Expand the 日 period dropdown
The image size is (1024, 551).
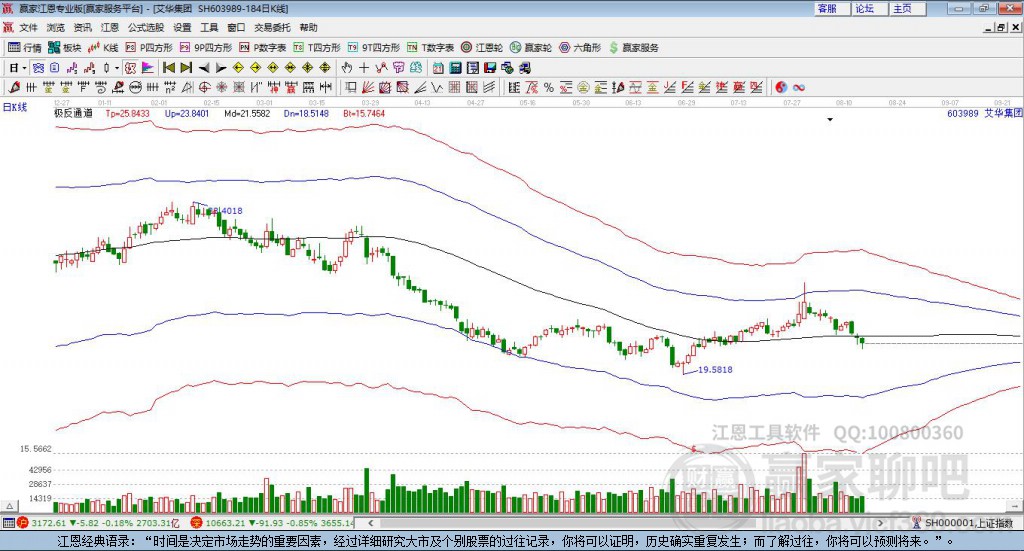24,68
